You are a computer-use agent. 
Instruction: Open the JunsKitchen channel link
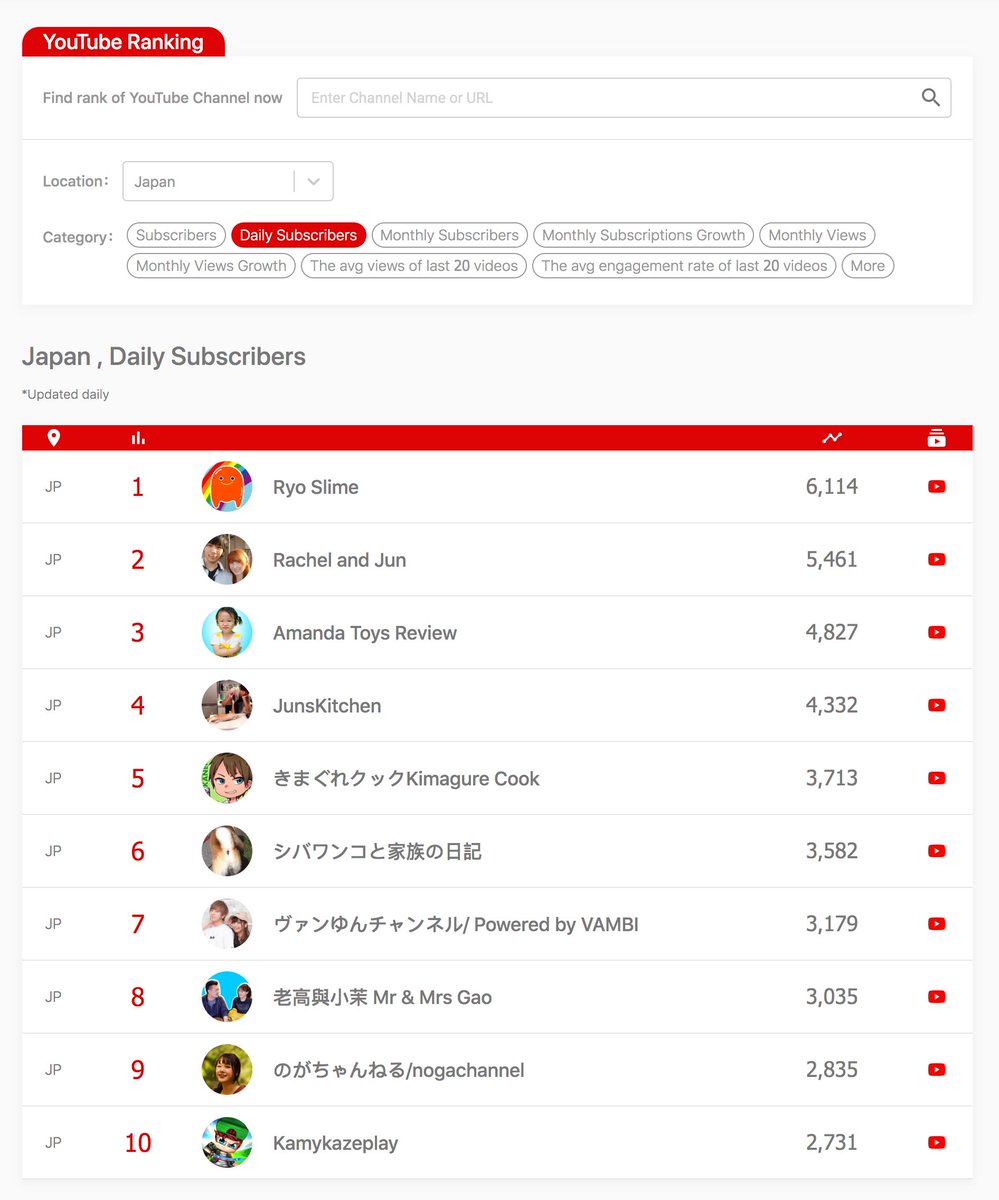coord(327,706)
